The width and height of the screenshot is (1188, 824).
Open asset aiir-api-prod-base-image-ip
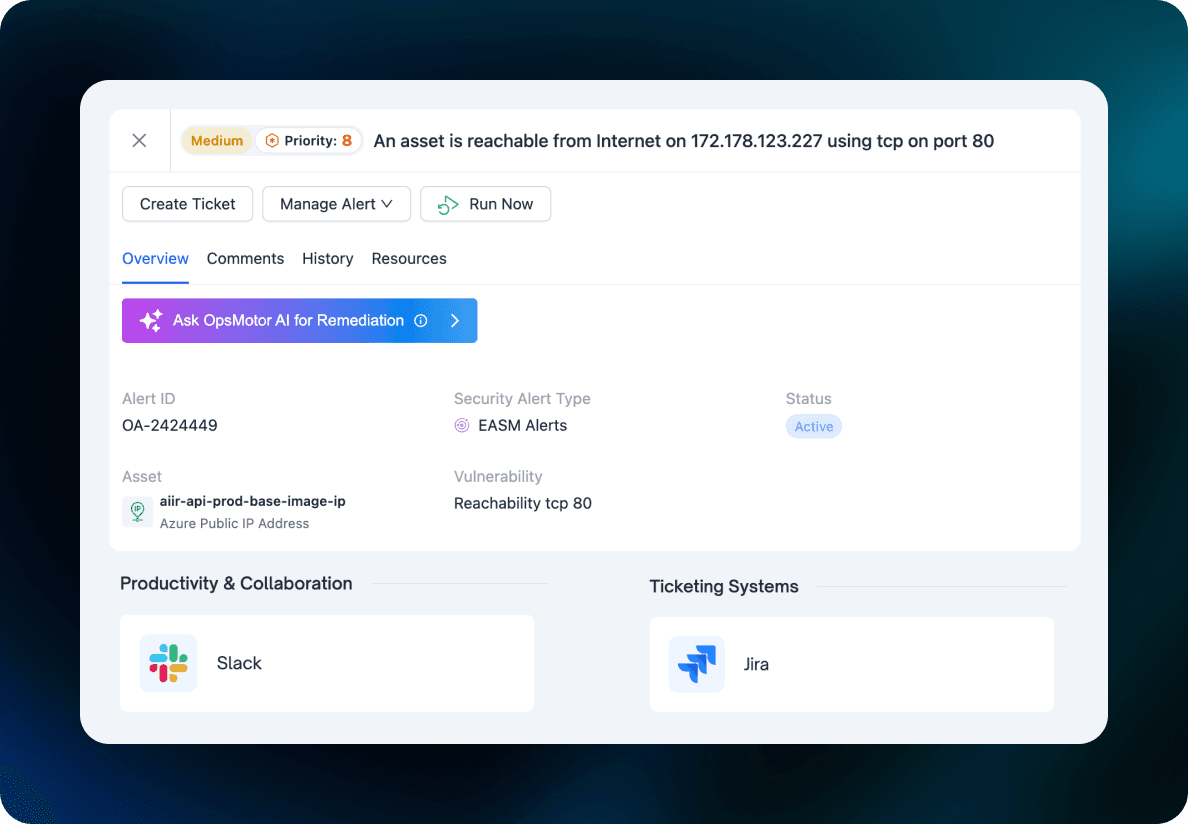pyautogui.click(x=252, y=501)
